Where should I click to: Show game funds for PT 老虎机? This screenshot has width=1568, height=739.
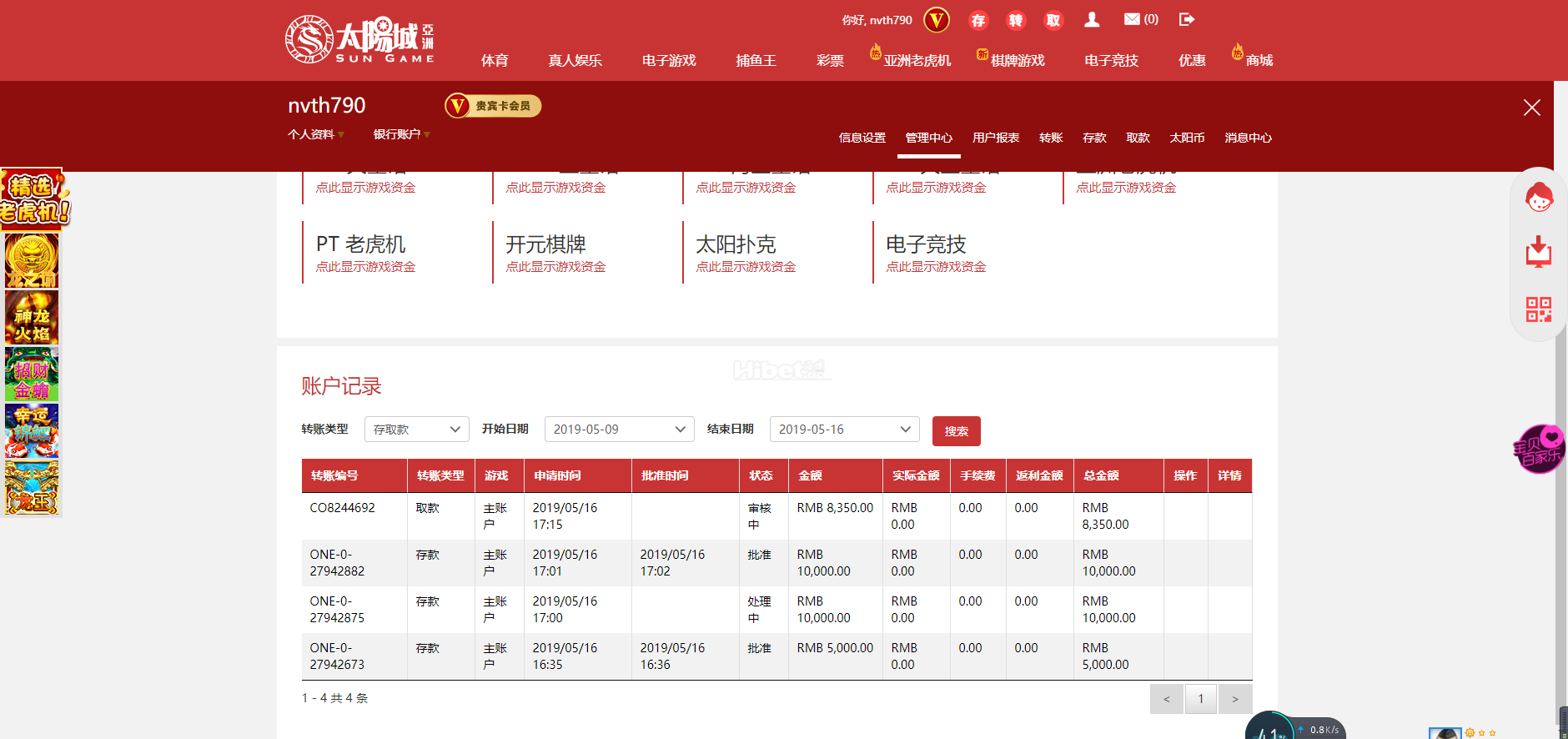pos(365,267)
